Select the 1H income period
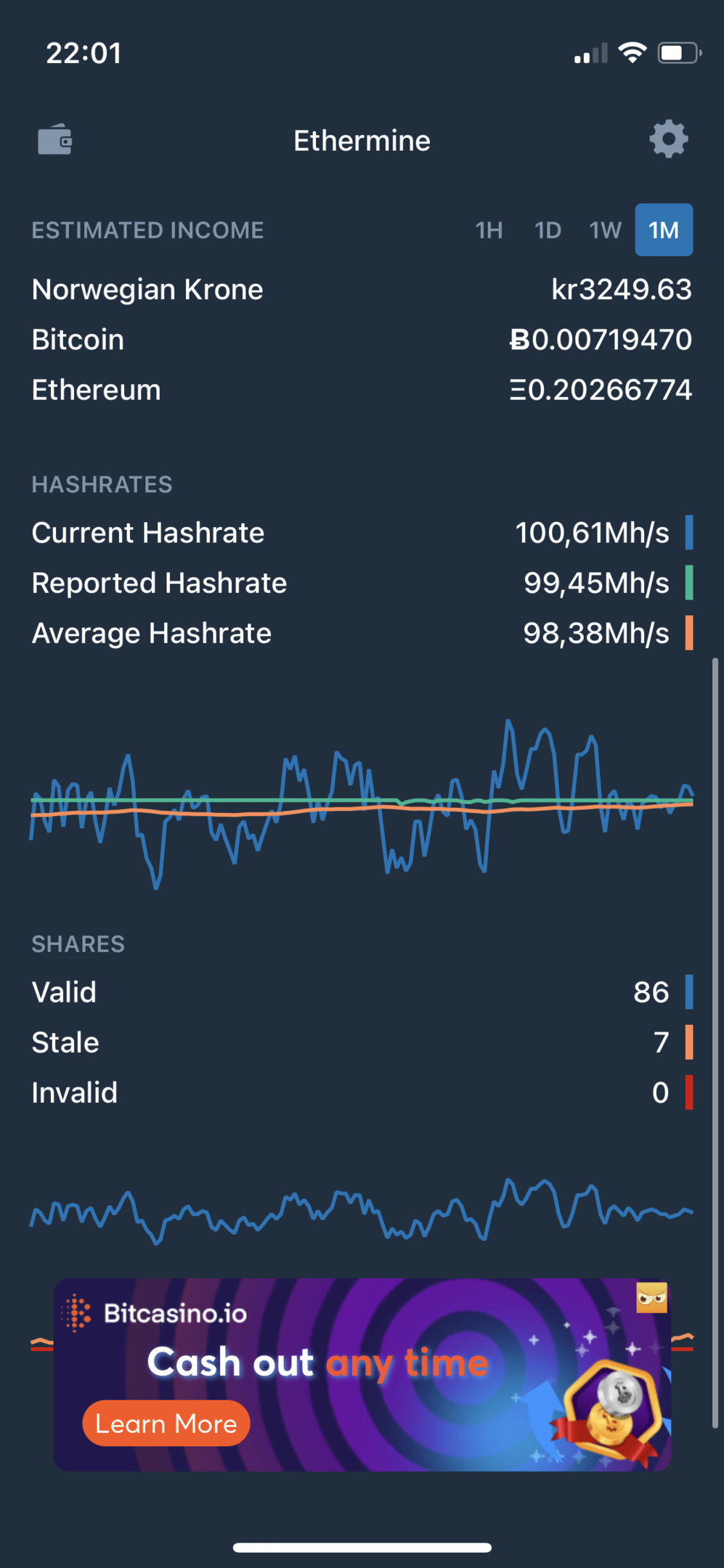 [489, 230]
